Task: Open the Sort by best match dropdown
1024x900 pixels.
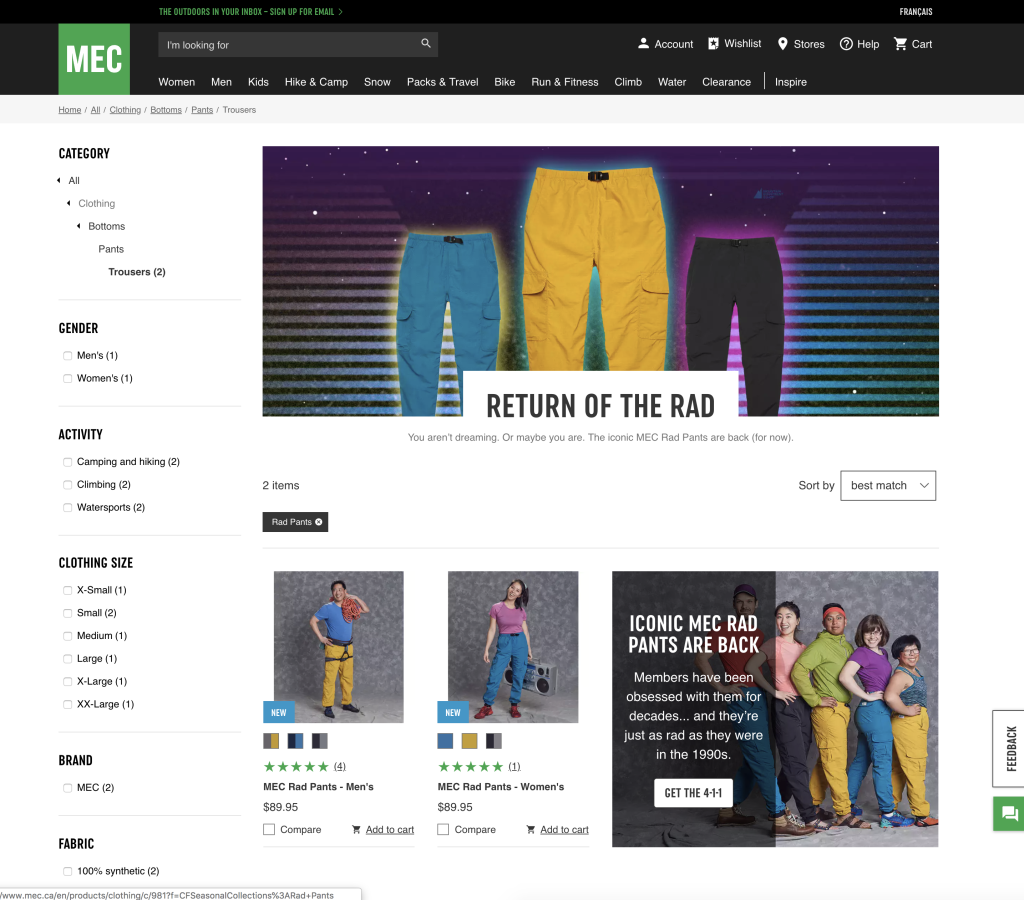Action: pos(888,486)
